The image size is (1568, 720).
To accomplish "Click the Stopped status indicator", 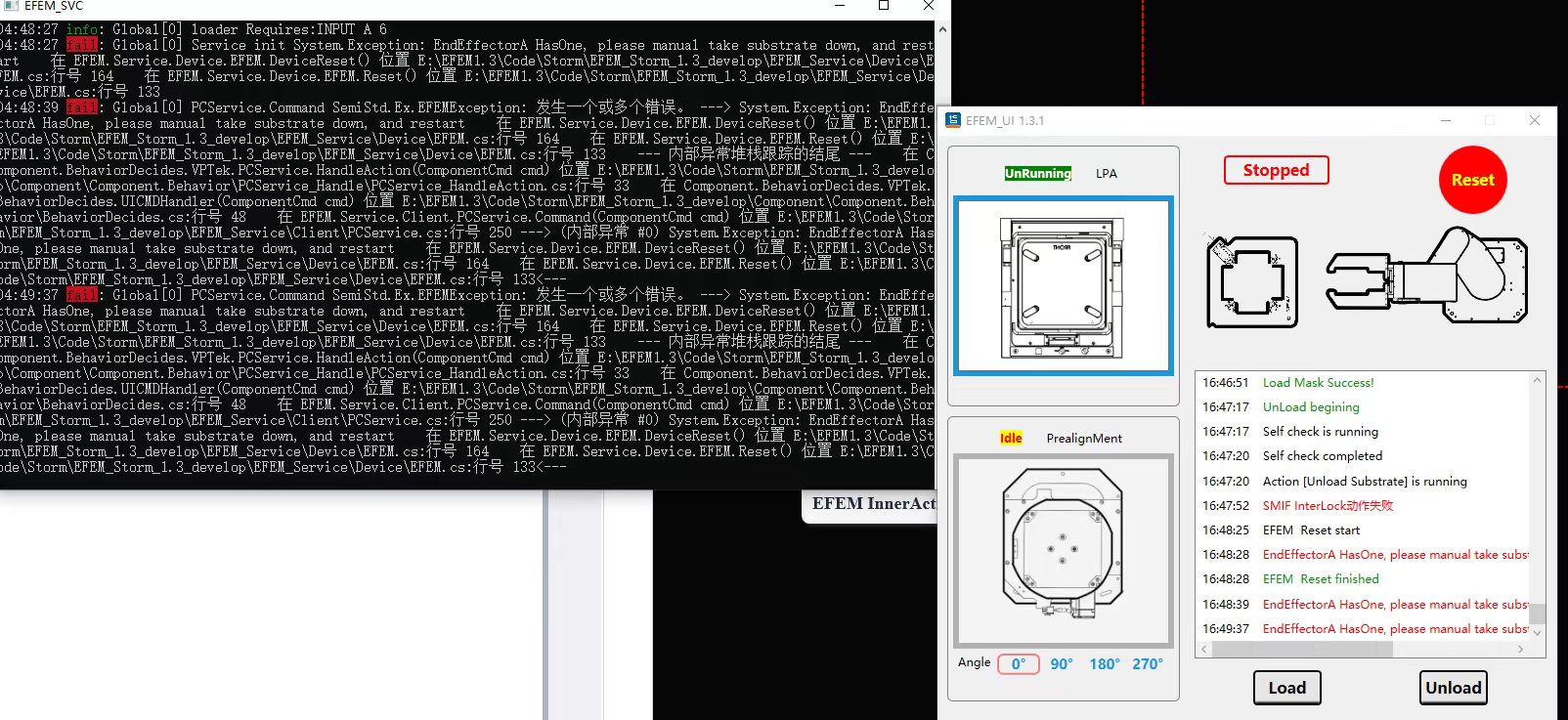I will click(x=1276, y=170).
